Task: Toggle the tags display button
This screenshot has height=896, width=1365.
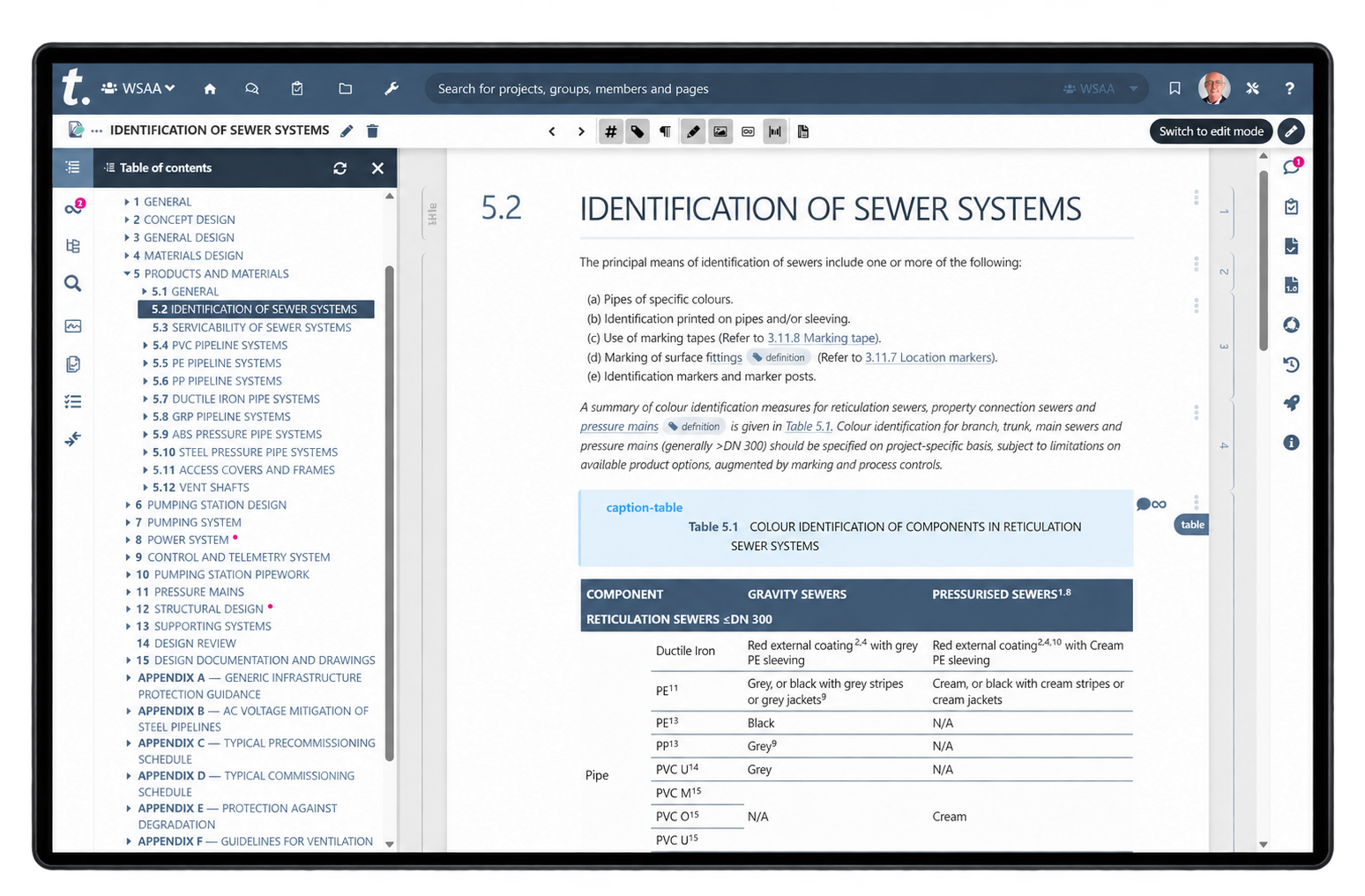Action: tap(638, 131)
